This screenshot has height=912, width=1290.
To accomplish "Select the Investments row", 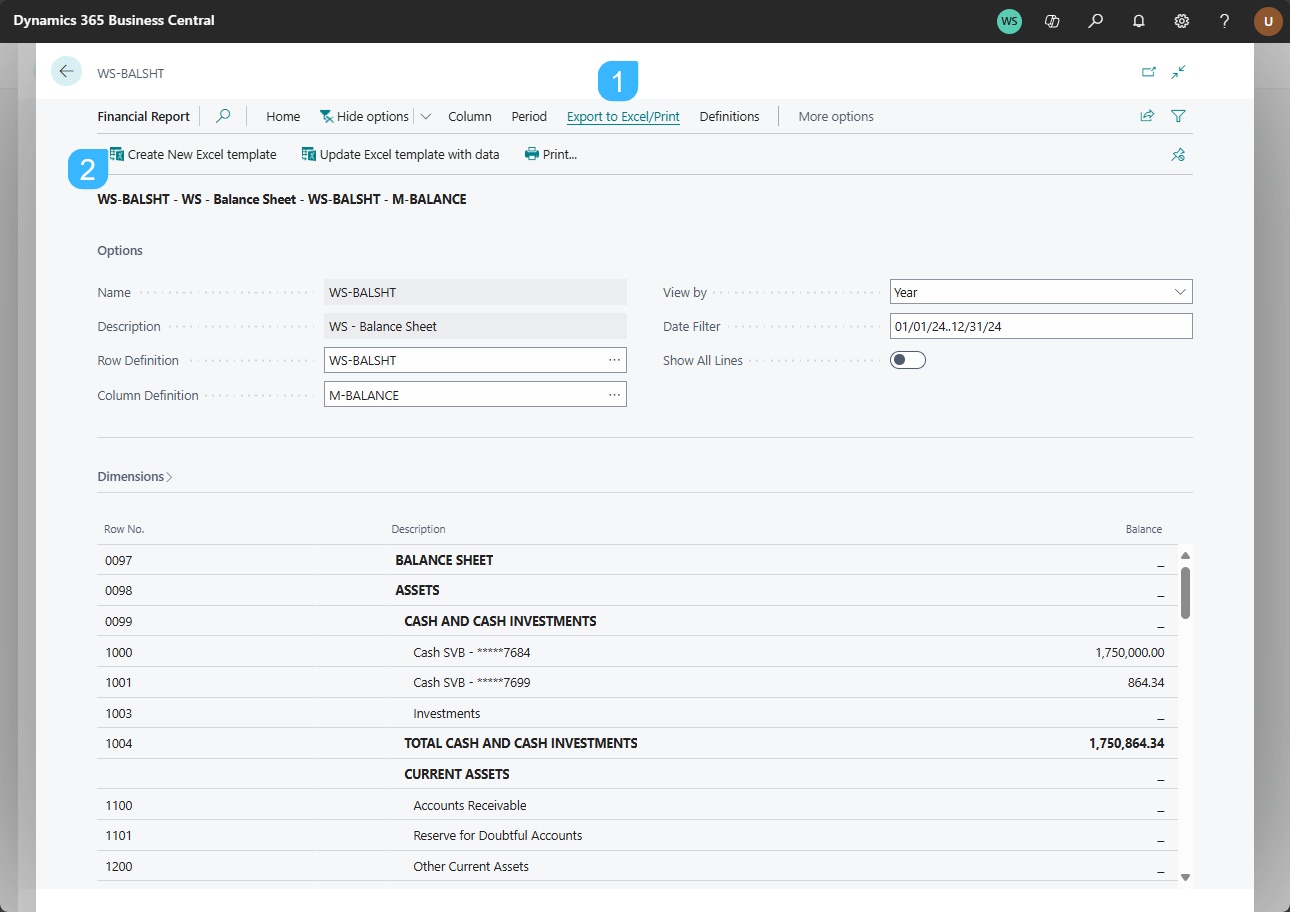I will pos(637,713).
